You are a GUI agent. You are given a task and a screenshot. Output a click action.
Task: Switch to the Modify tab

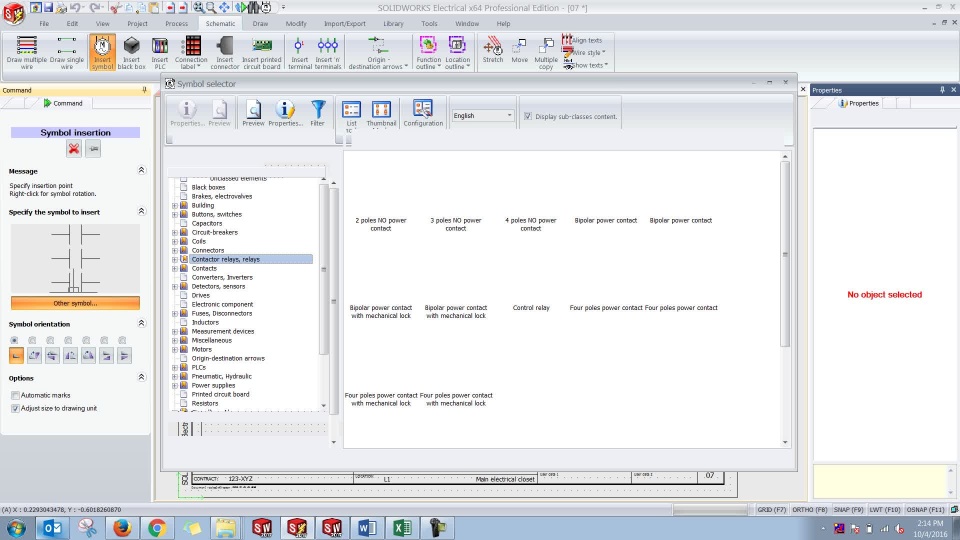tap(296, 23)
